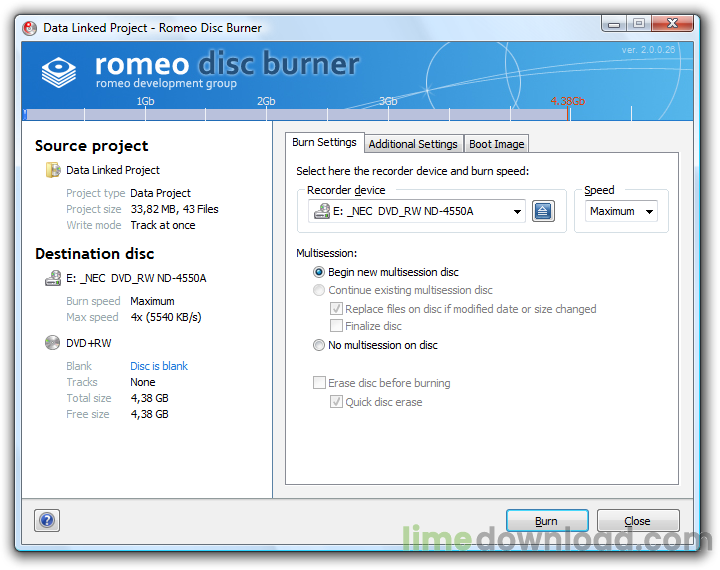Close window with the red X
The width and height of the screenshot is (720, 570).
[x=672, y=23]
